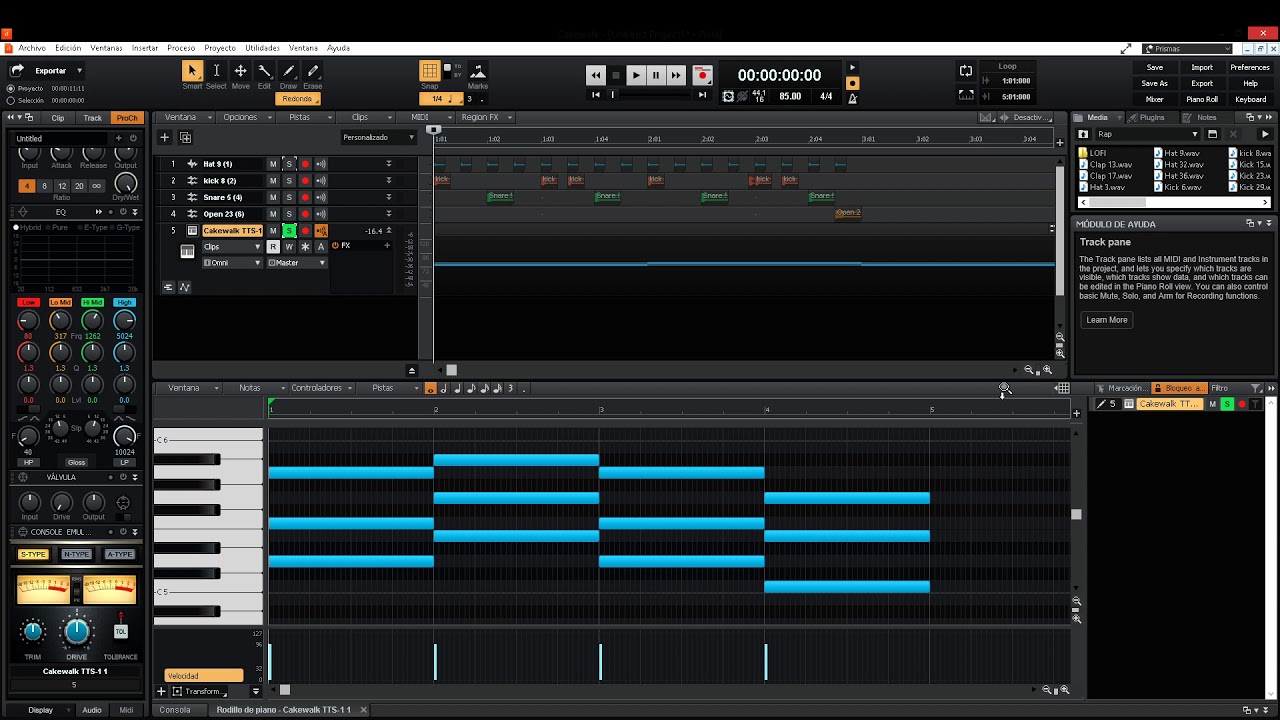
Task: Switch to the Consola tab
Action: [175, 710]
